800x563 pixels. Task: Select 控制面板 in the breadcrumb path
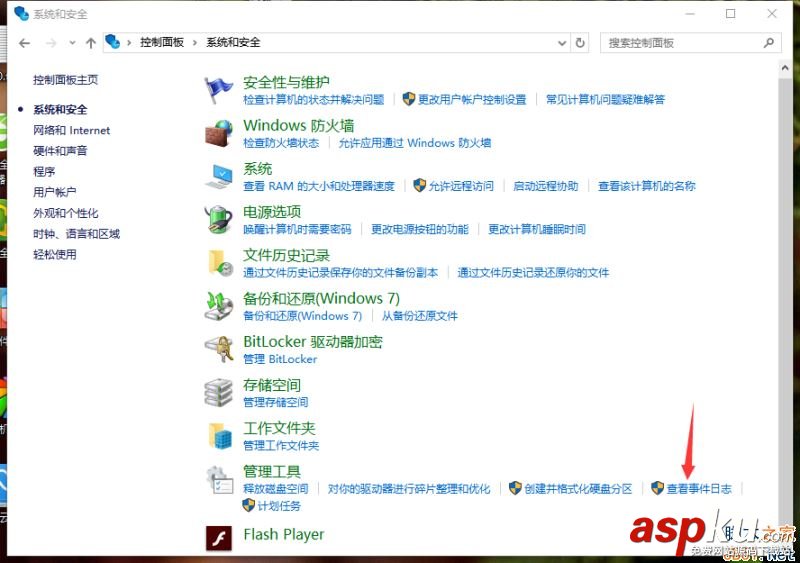(x=162, y=42)
